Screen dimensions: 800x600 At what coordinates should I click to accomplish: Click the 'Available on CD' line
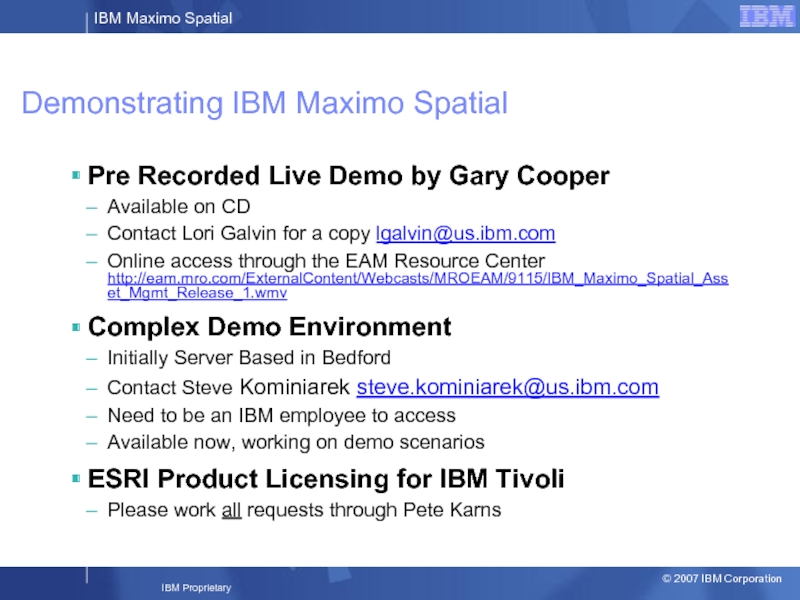pyautogui.click(x=179, y=207)
